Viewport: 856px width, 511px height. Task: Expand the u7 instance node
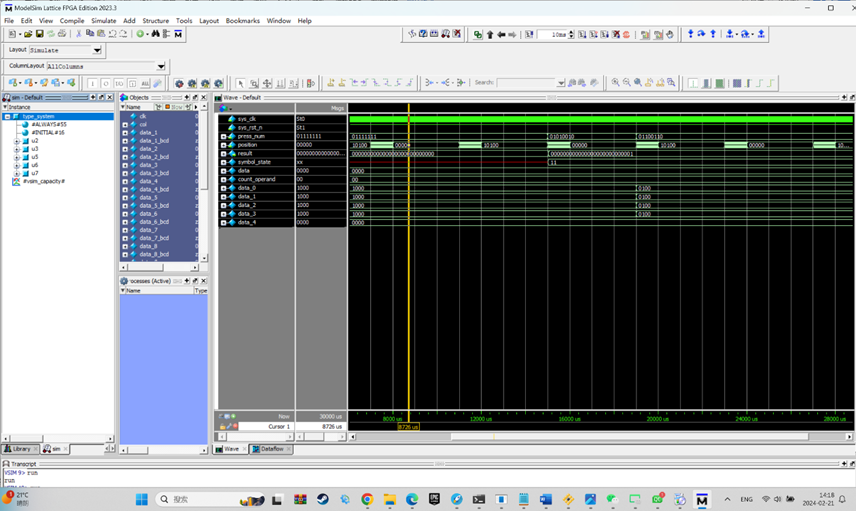16,173
